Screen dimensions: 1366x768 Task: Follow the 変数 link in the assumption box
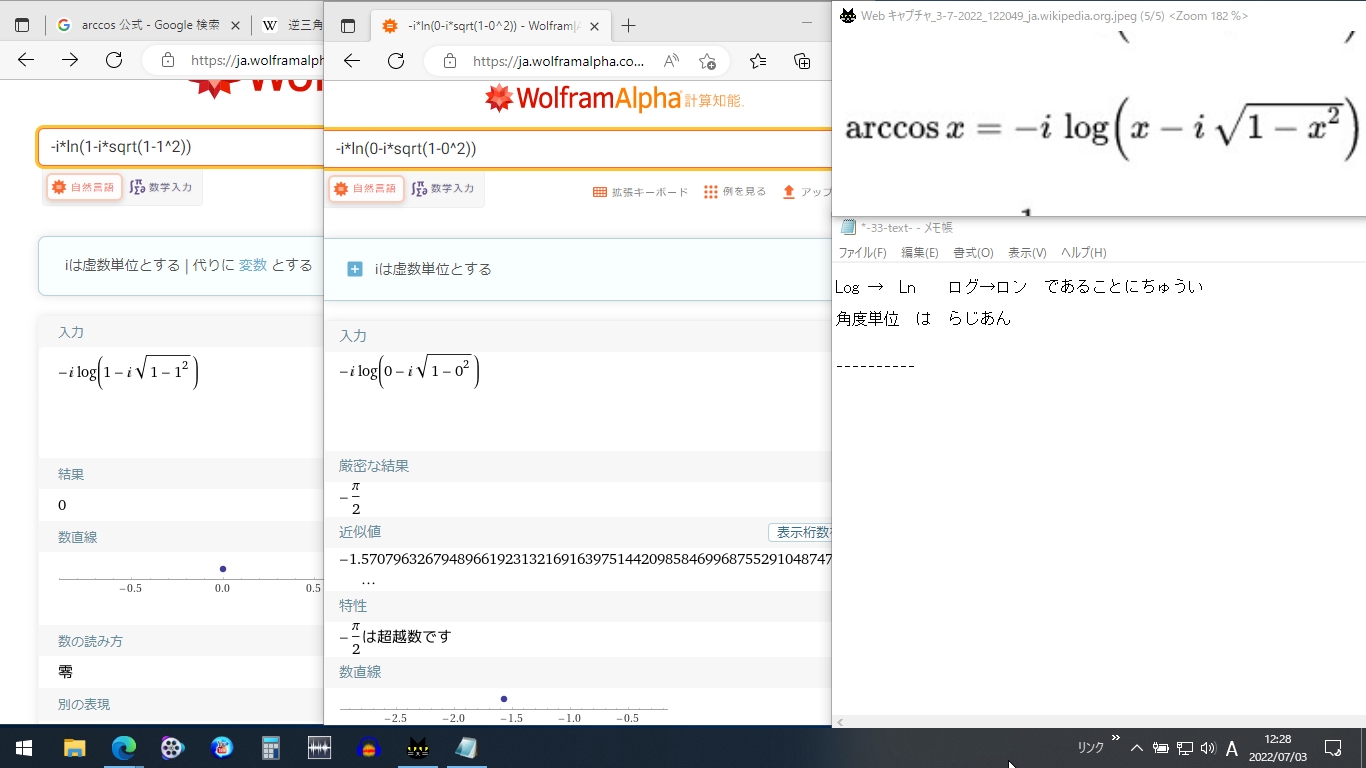[x=253, y=265]
